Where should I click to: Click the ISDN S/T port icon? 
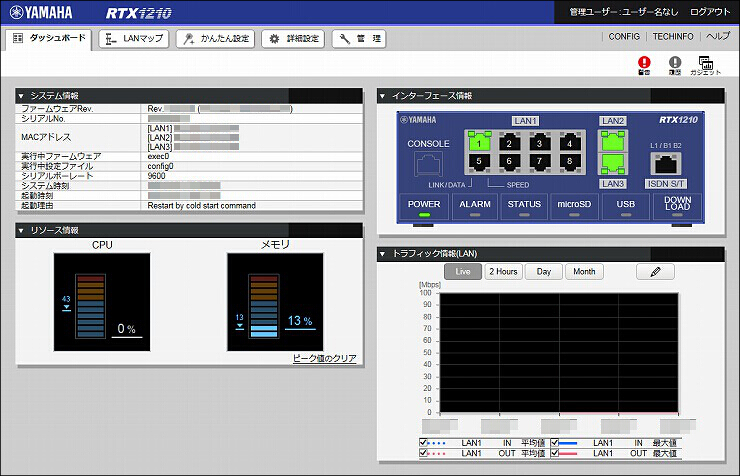(x=665, y=163)
